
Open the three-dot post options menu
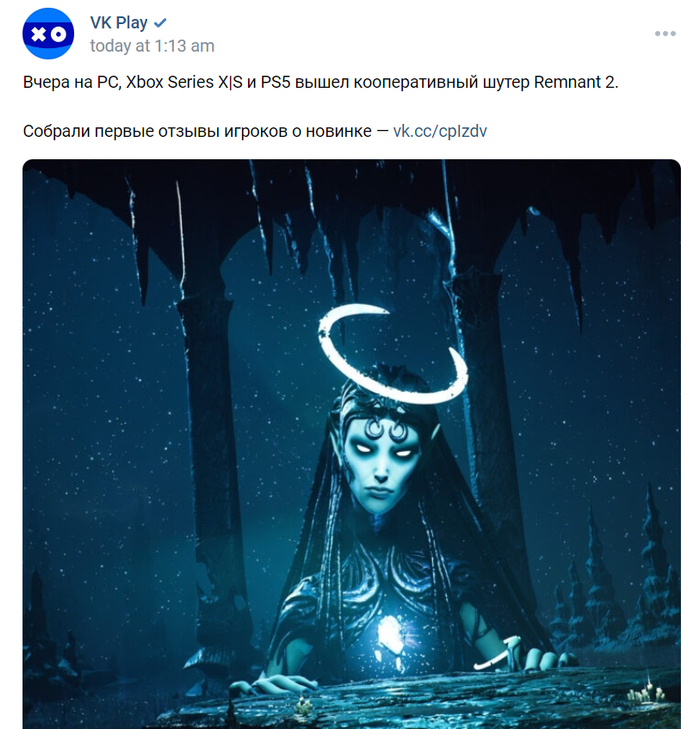tap(665, 33)
